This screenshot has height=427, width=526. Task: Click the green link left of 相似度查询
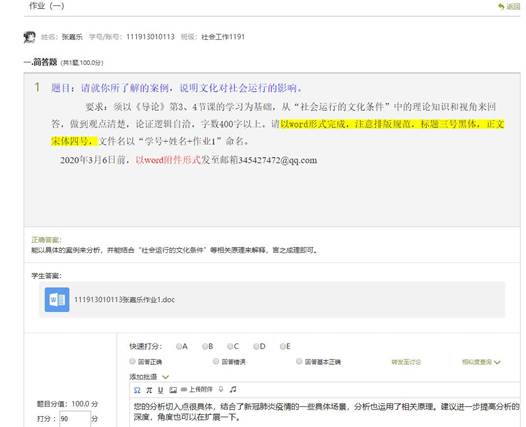pyautogui.click(x=406, y=362)
